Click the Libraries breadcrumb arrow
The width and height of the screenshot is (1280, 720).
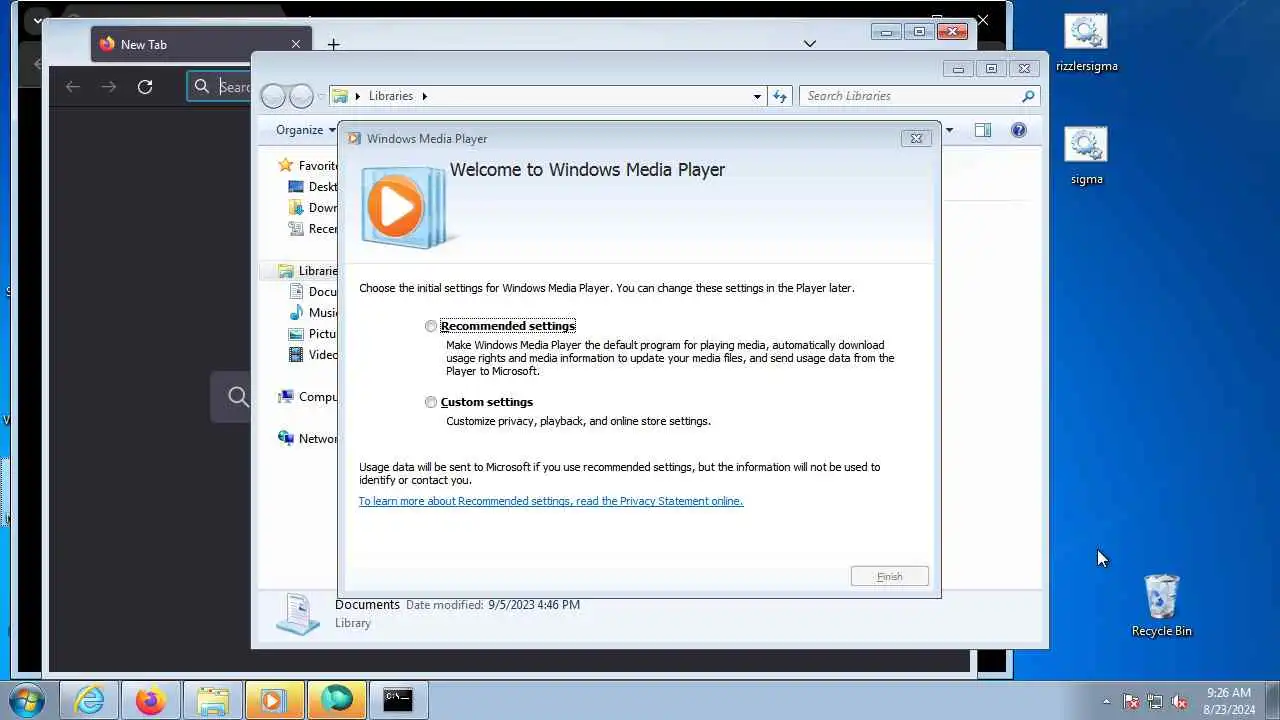tap(424, 96)
